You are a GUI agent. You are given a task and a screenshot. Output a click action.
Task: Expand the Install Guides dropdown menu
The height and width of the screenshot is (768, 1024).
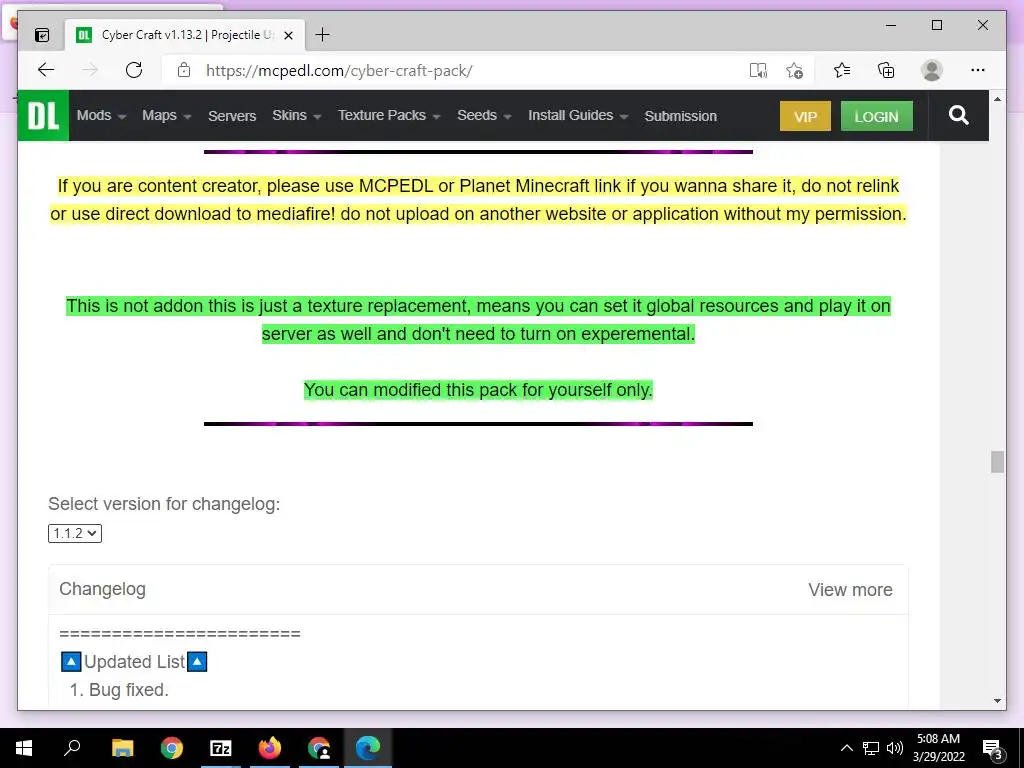[x=578, y=116]
